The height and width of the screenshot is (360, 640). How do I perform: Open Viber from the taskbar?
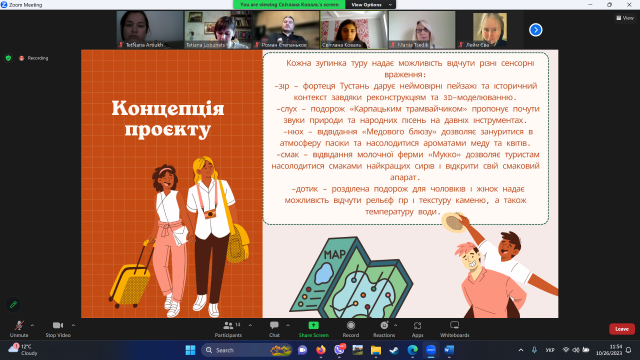(x=340, y=350)
